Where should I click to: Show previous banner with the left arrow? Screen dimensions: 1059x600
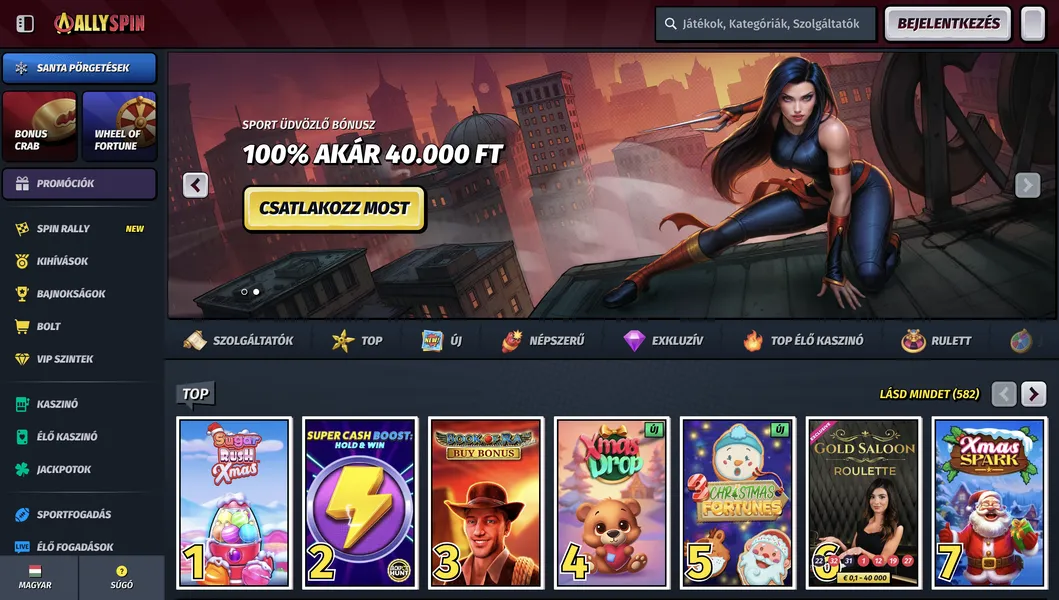pos(195,185)
